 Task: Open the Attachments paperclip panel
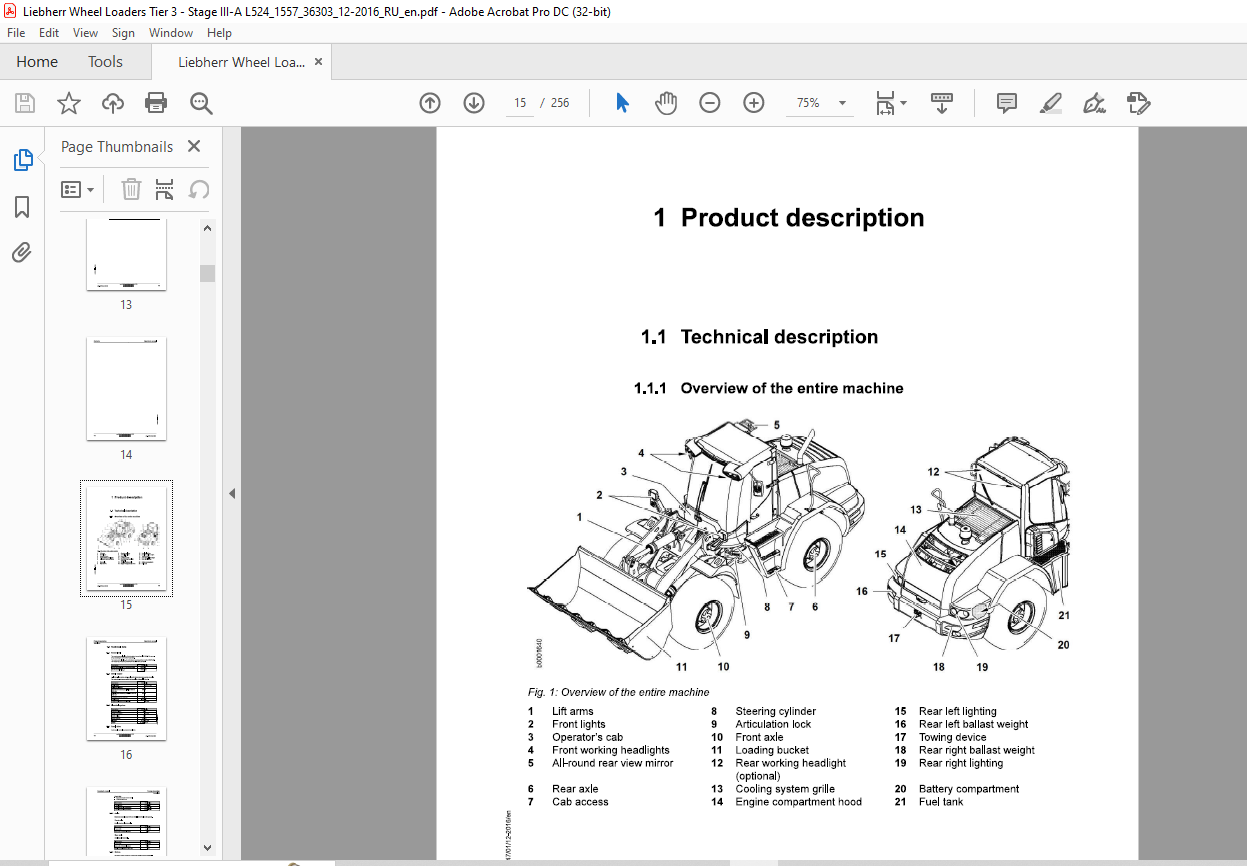22,252
